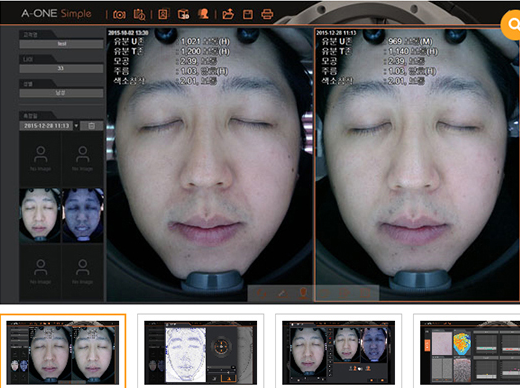Open the calendar search icon in toolbar
The width and height of the screenshot is (520, 388).
(x=139, y=14)
